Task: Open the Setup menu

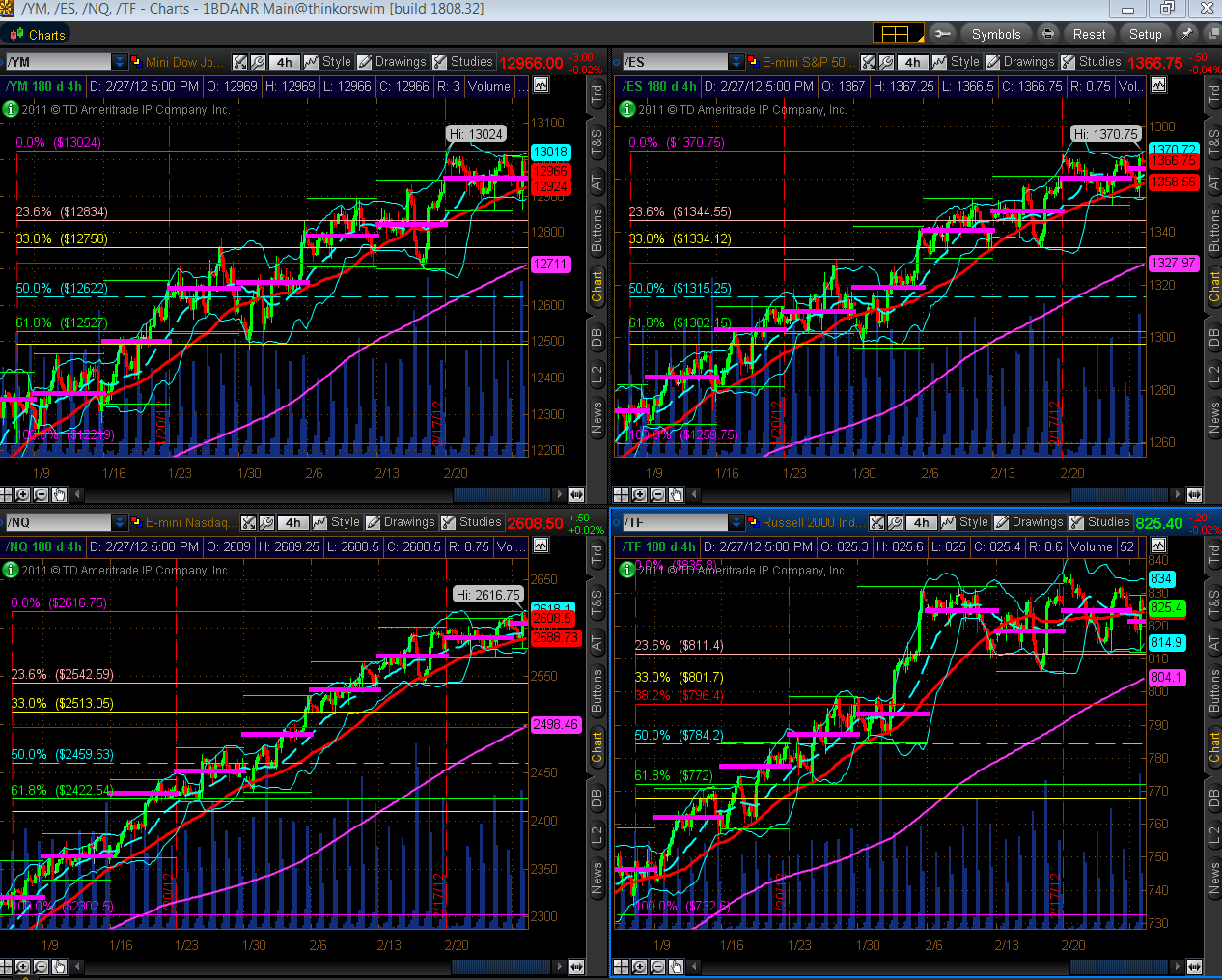Action: [1145, 34]
